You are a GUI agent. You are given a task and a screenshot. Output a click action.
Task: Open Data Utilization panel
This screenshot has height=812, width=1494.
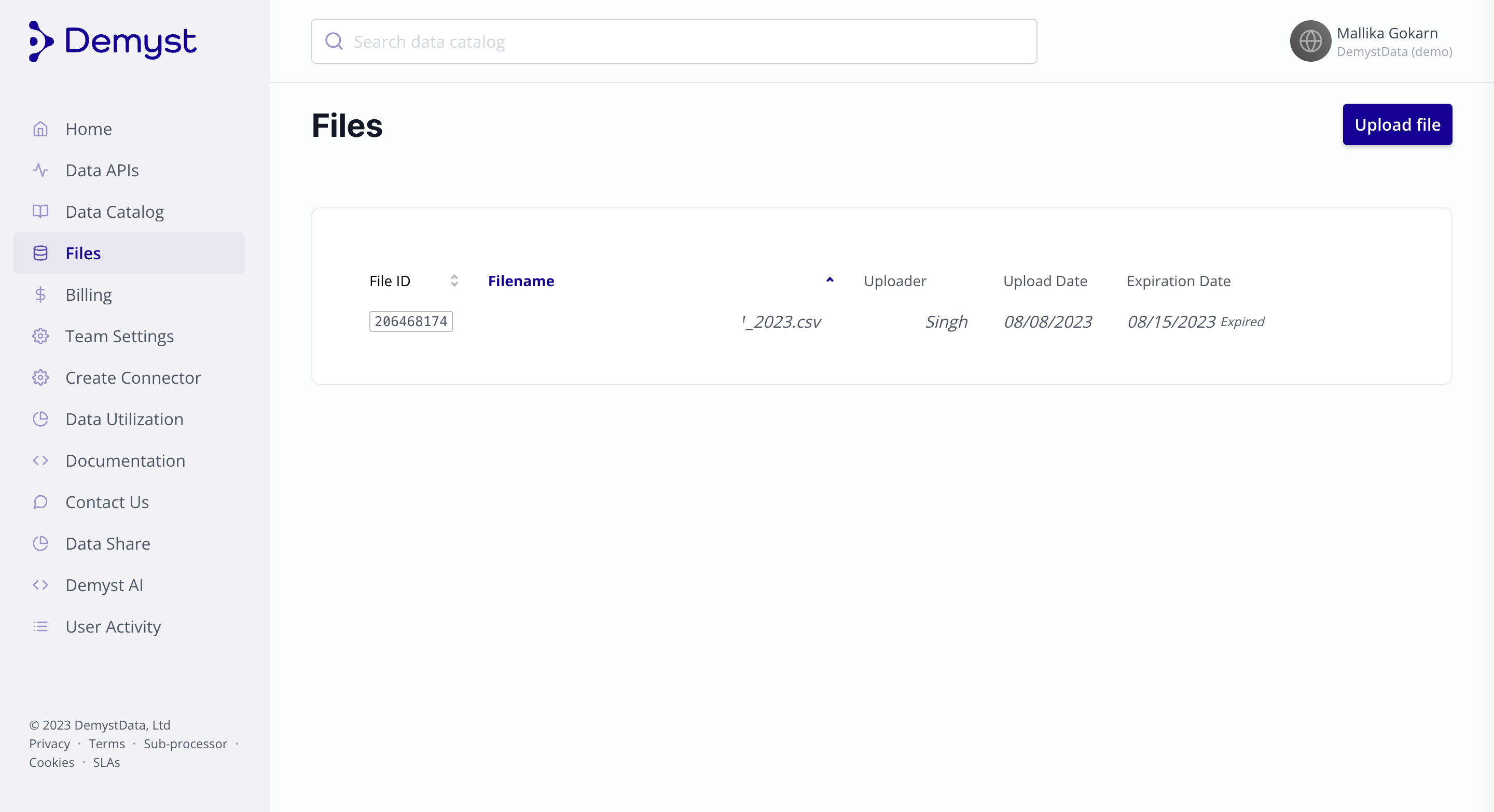click(x=124, y=419)
